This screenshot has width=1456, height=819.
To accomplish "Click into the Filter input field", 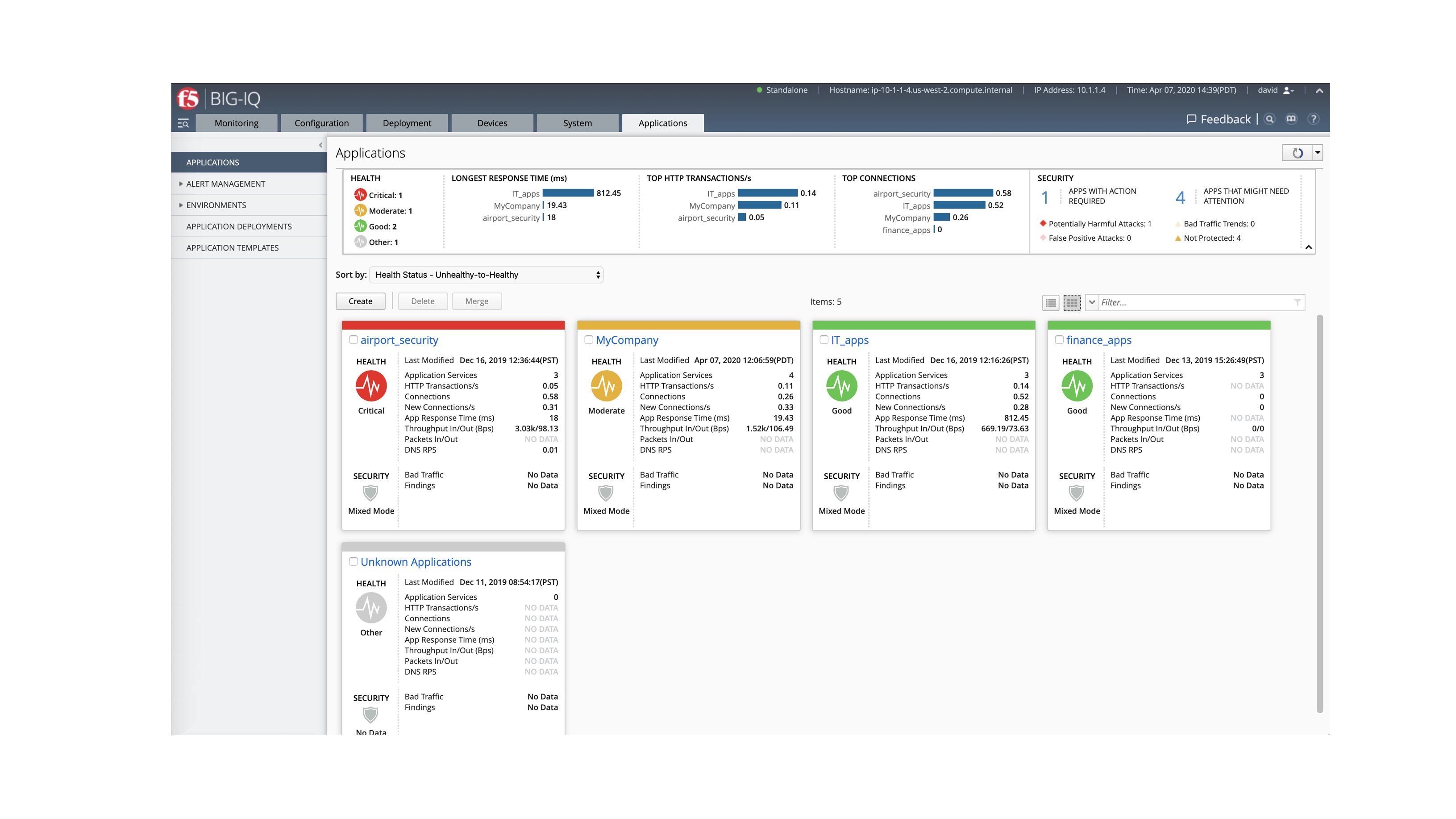I will tap(1193, 303).
